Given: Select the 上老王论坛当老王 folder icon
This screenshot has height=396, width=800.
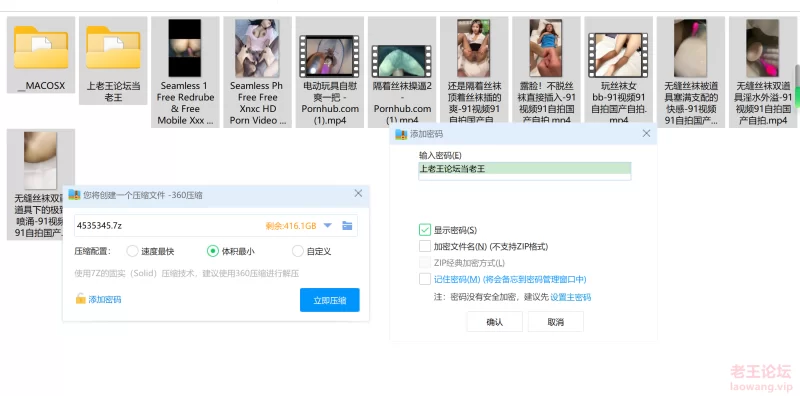Looking at the screenshot, I should click(113, 47).
